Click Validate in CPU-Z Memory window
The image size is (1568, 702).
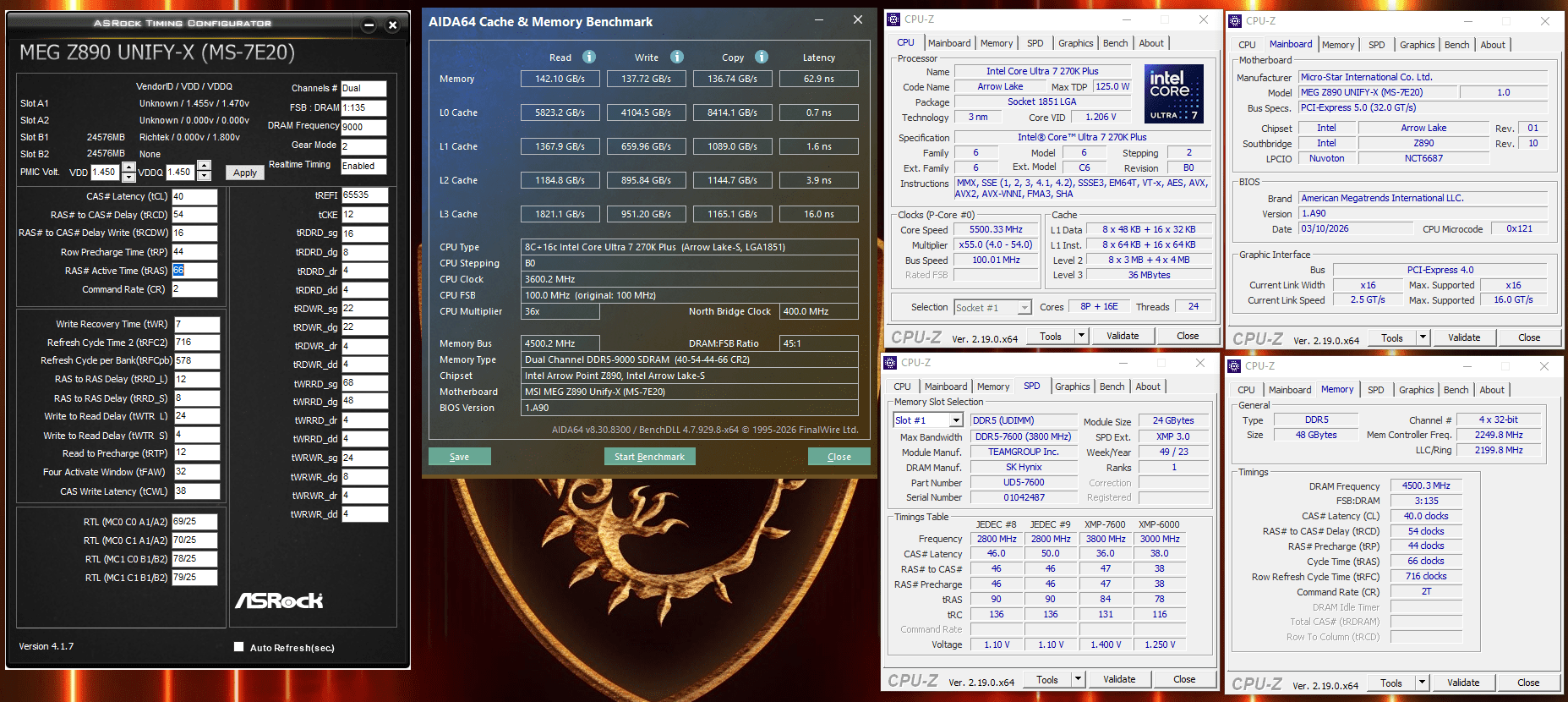click(1463, 683)
